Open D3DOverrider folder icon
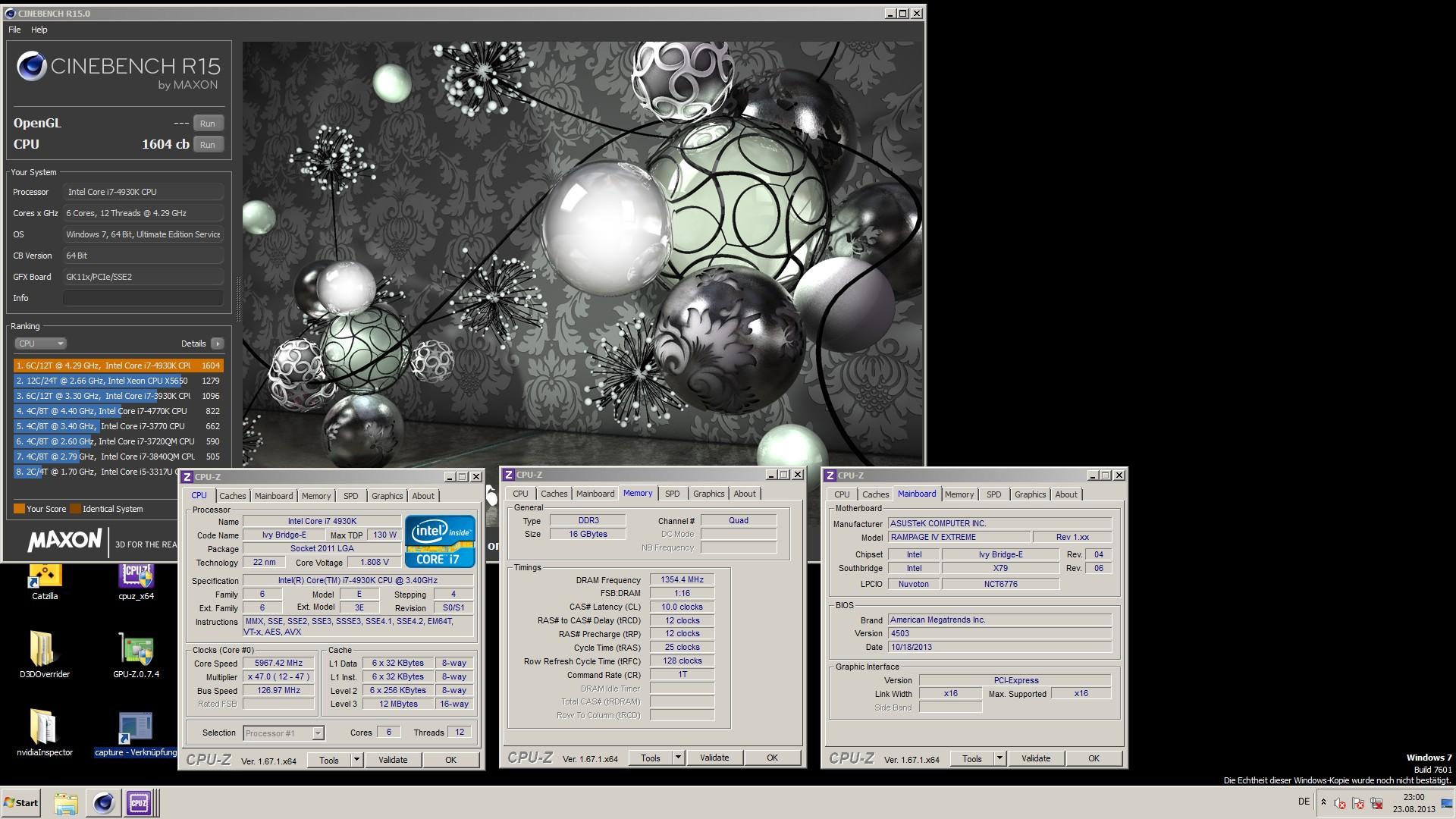 pyautogui.click(x=44, y=654)
